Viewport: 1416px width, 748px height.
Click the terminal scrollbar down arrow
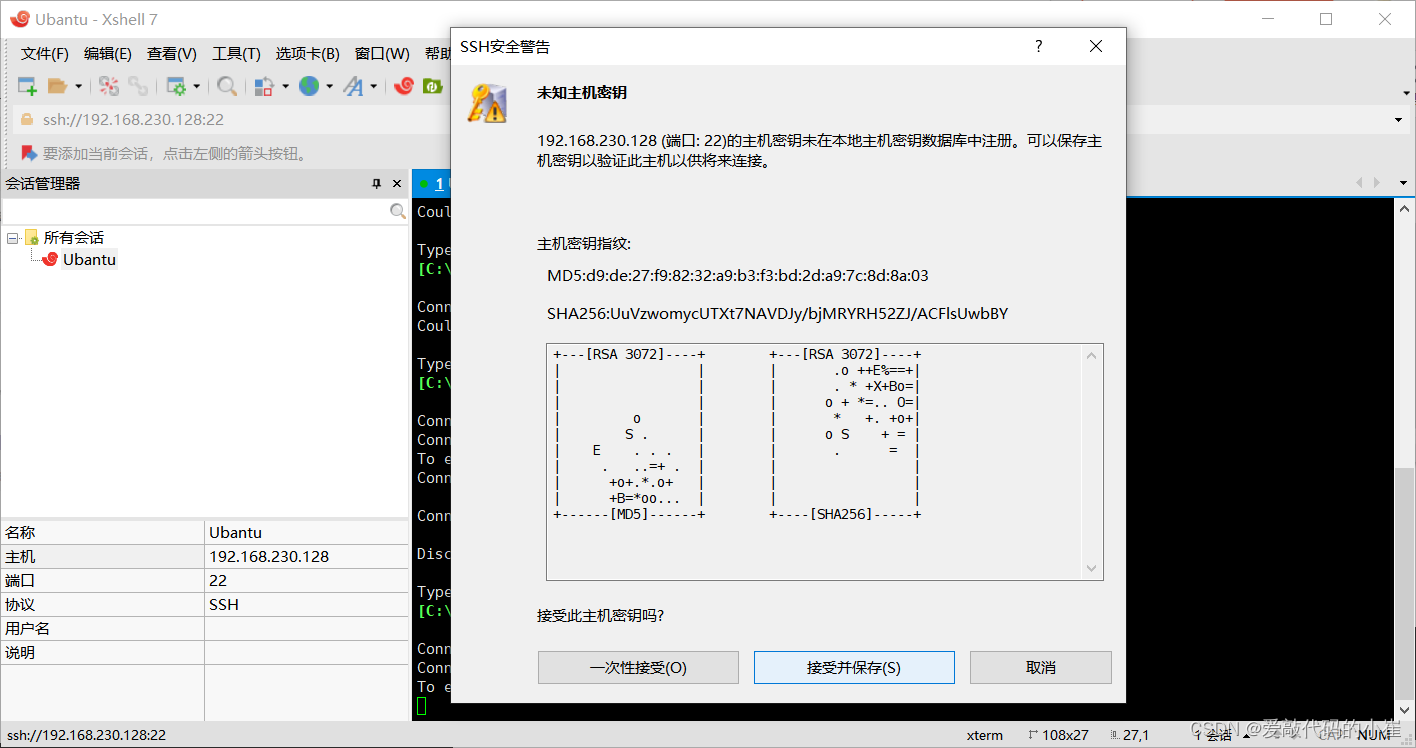(x=1405, y=712)
